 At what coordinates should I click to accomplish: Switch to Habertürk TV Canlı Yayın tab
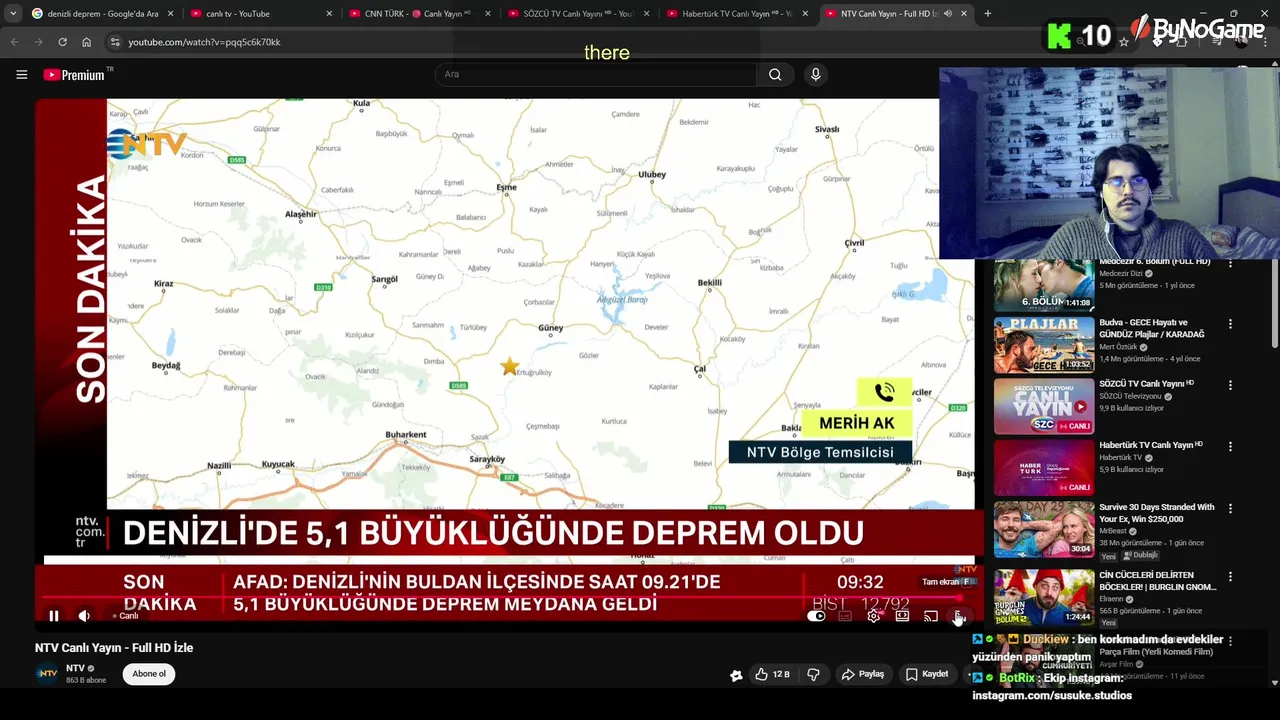click(738, 14)
